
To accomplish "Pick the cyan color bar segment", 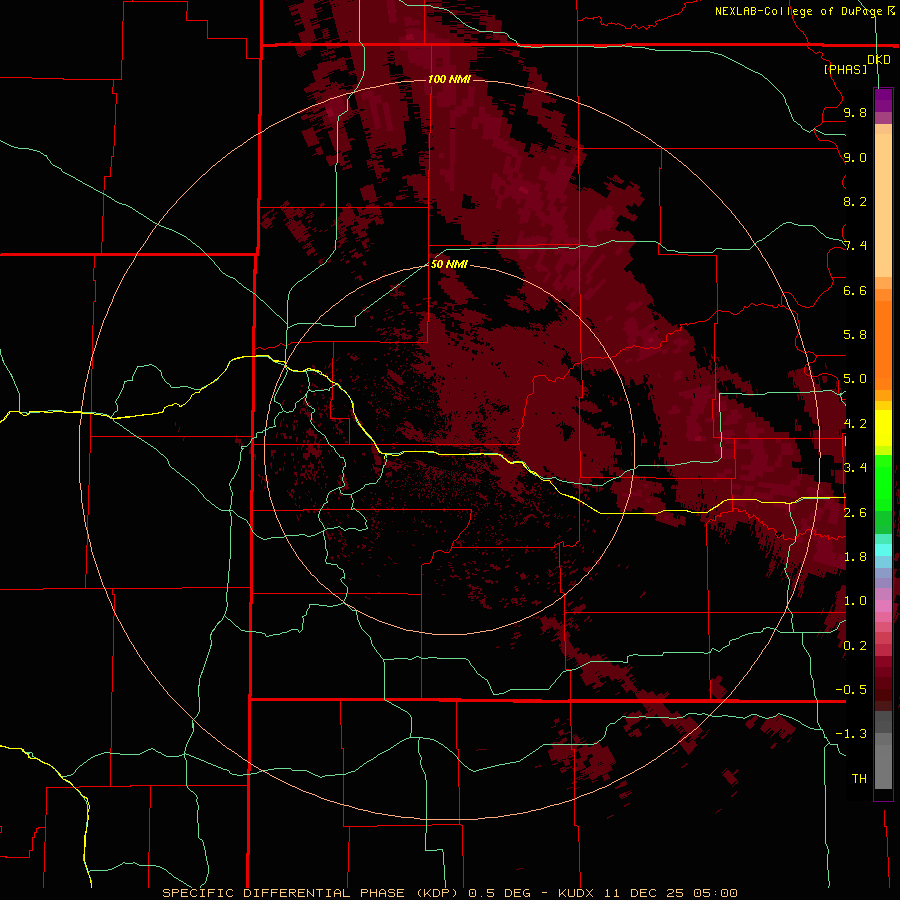I will [x=883, y=549].
